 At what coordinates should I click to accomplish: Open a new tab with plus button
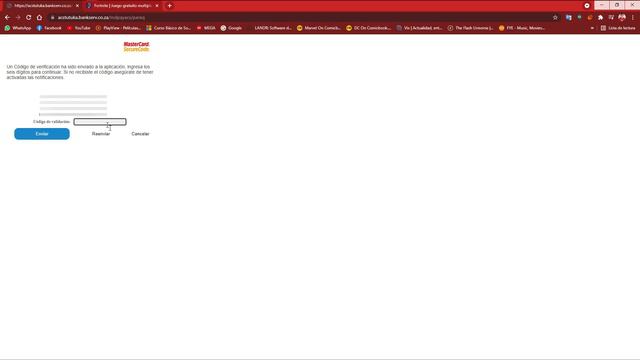tap(169, 6)
